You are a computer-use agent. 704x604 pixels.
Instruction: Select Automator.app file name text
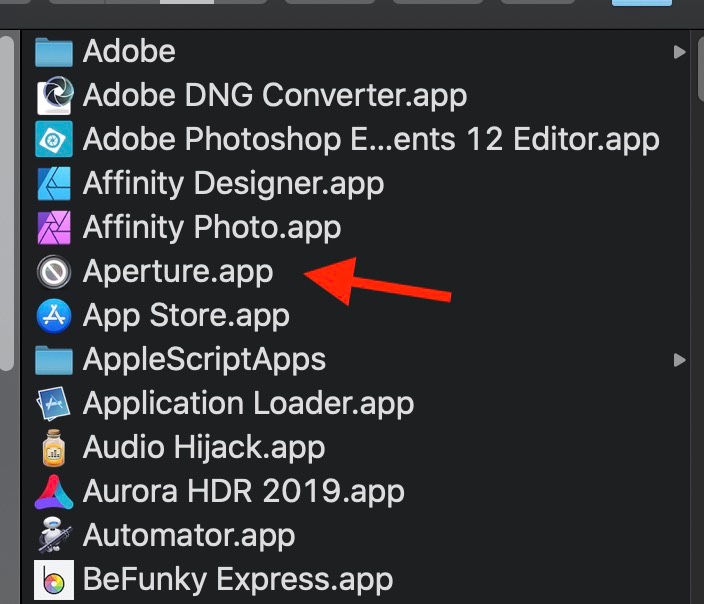click(189, 536)
